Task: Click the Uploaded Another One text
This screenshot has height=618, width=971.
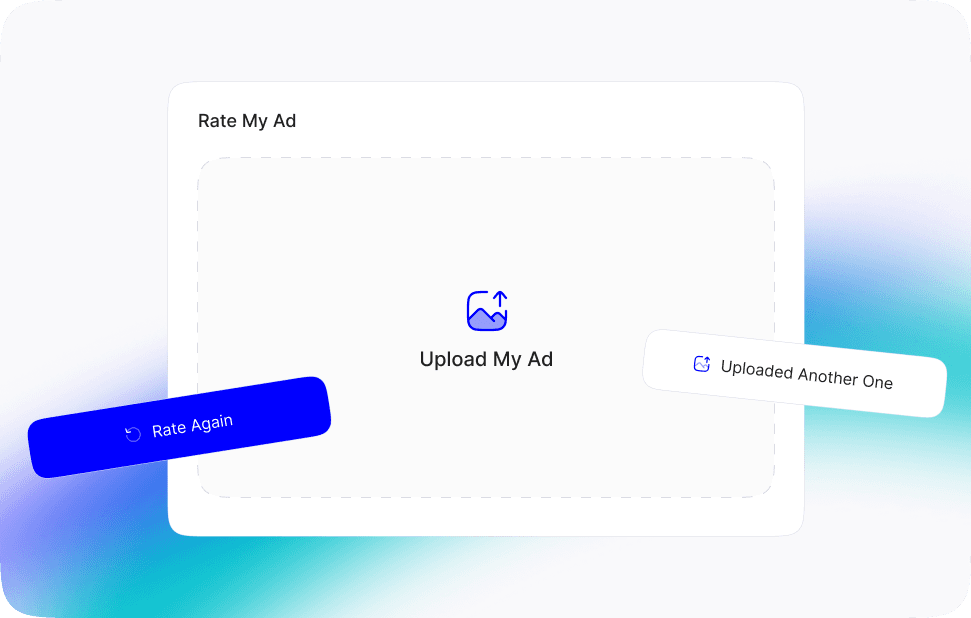Action: (806, 375)
